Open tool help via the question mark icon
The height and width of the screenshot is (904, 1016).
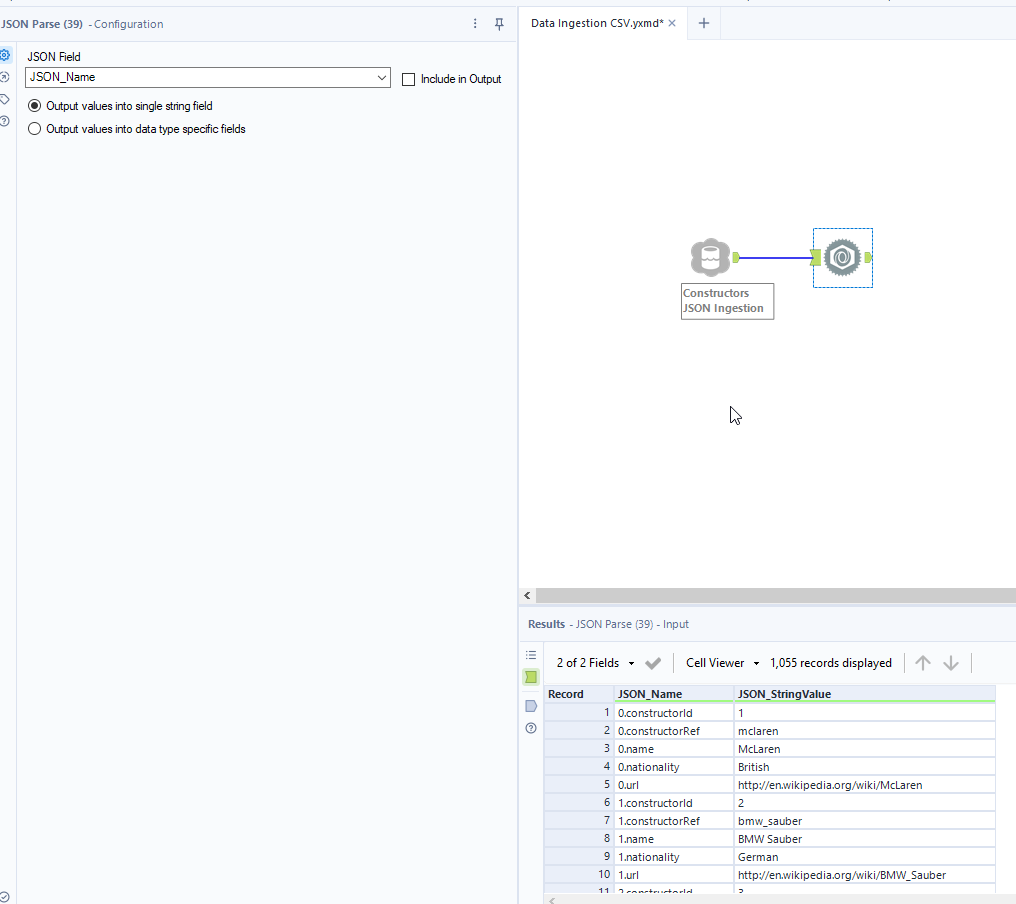point(4,120)
